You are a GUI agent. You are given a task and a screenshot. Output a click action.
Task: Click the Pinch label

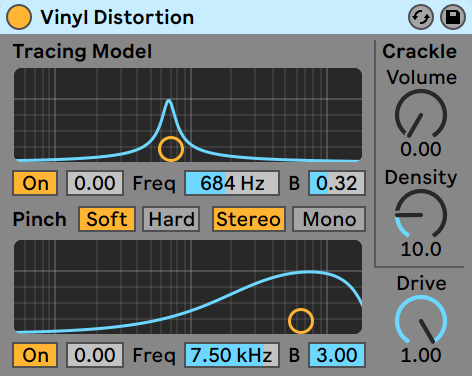pos(39,219)
